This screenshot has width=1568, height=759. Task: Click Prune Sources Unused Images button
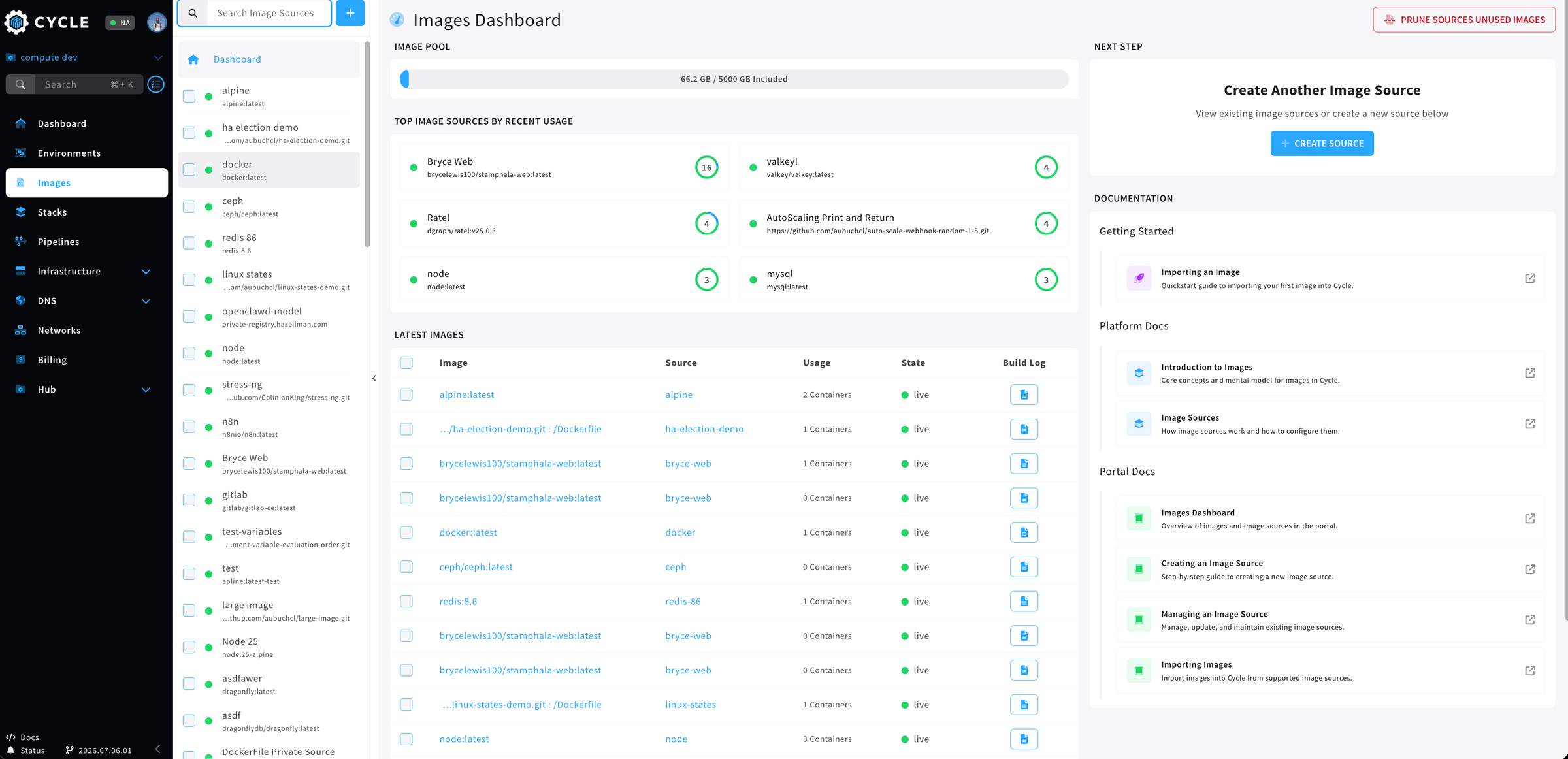1464,20
